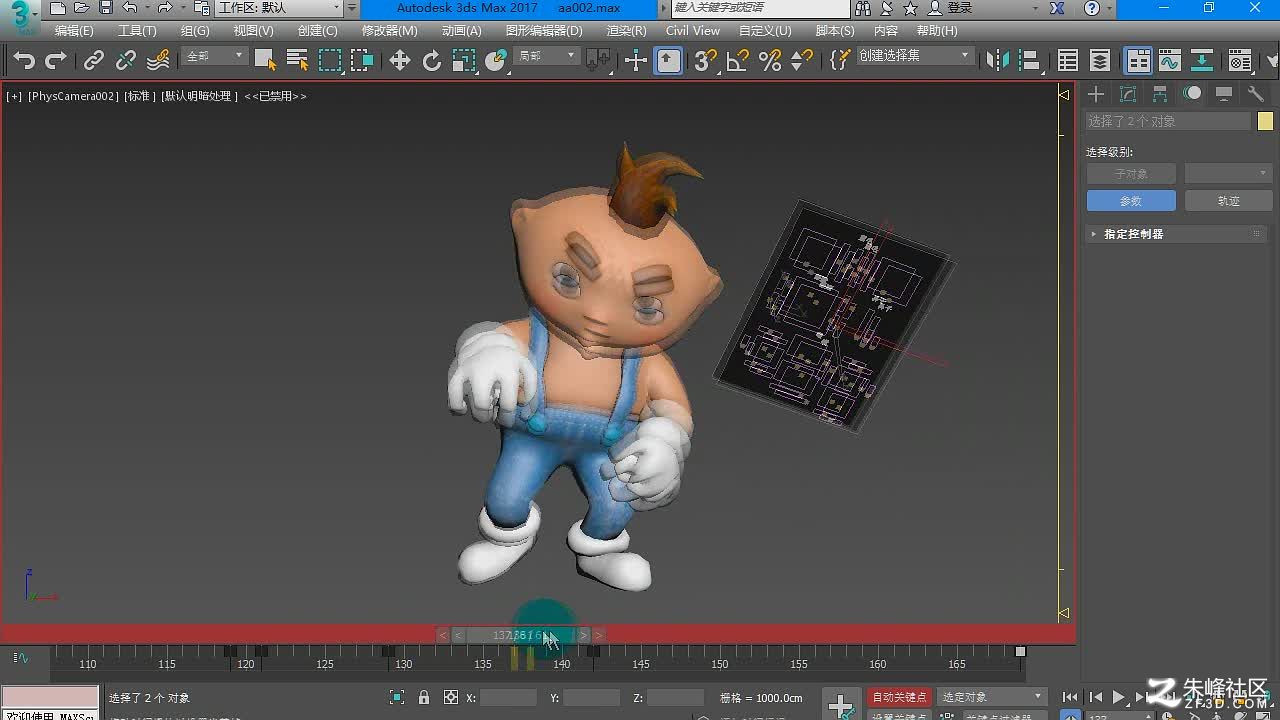Open the Curve Editor
Screen dimensions: 1280x720
coord(1170,61)
